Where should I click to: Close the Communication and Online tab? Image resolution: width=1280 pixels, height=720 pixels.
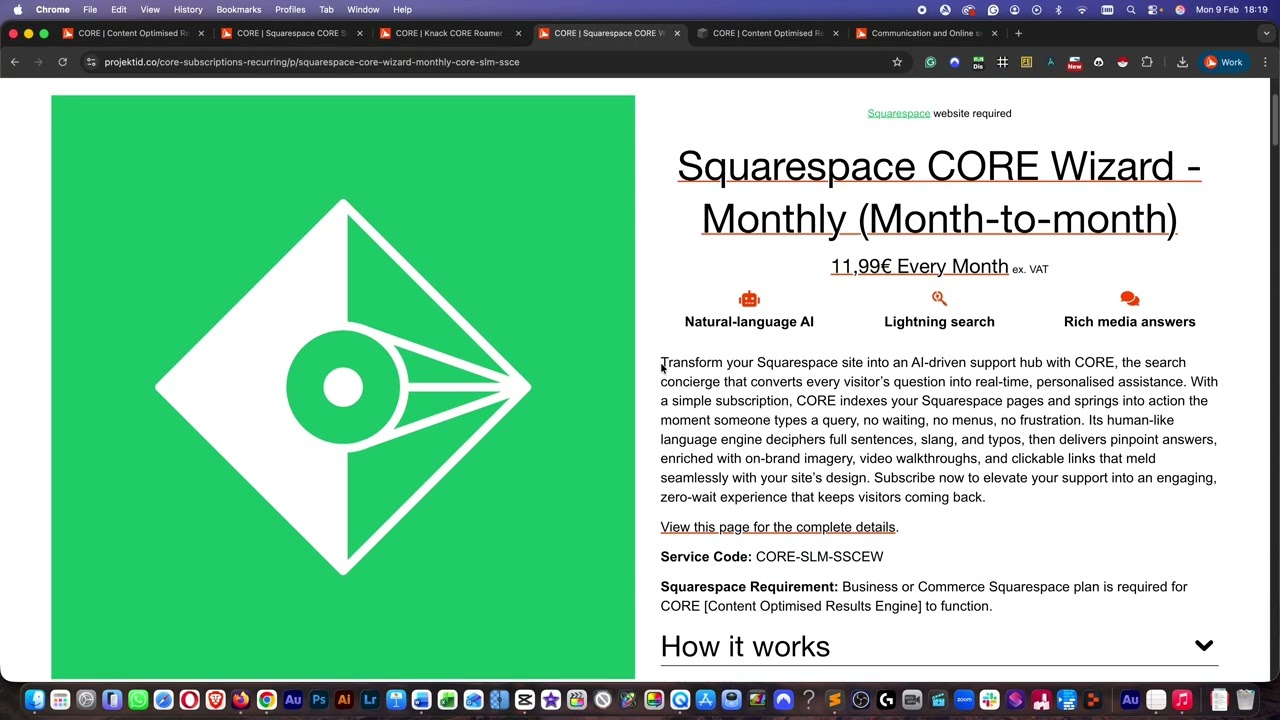click(994, 33)
